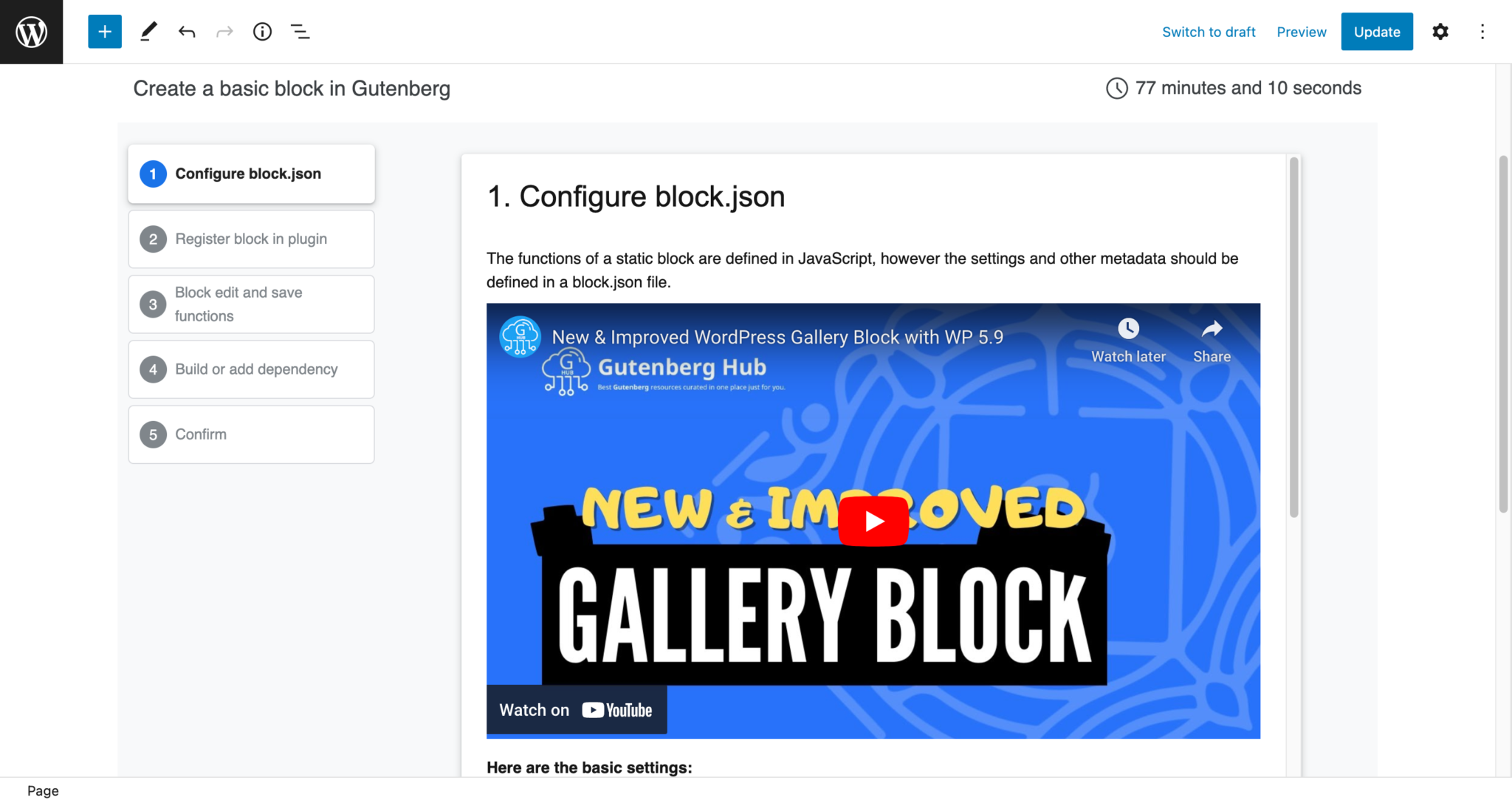Expand step 4 Build or add dependency
The width and height of the screenshot is (1512, 803).
pos(251,369)
